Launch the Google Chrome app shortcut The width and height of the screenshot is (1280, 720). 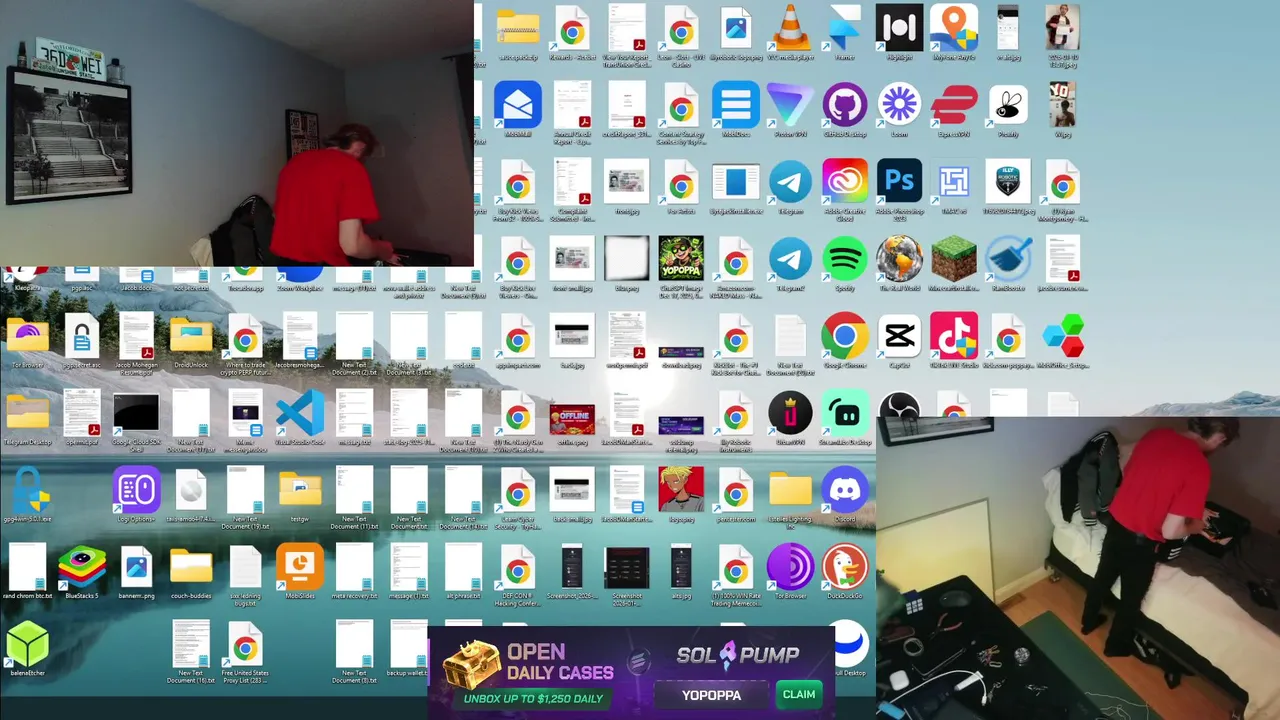point(845,337)
